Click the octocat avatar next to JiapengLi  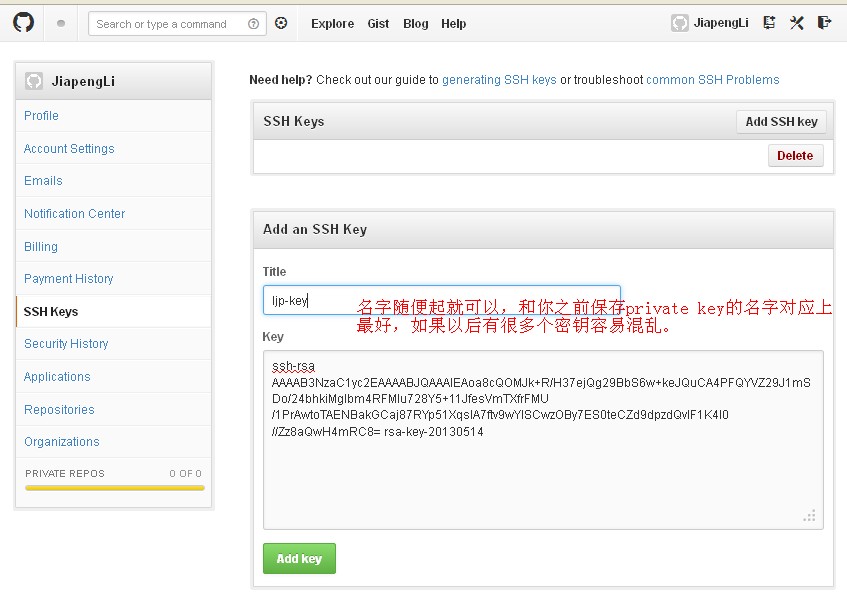coord(676,22)
